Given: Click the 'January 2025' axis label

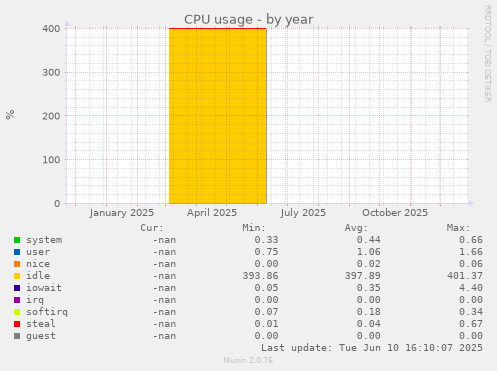Looking at the screenshot, I should (122, 213).
